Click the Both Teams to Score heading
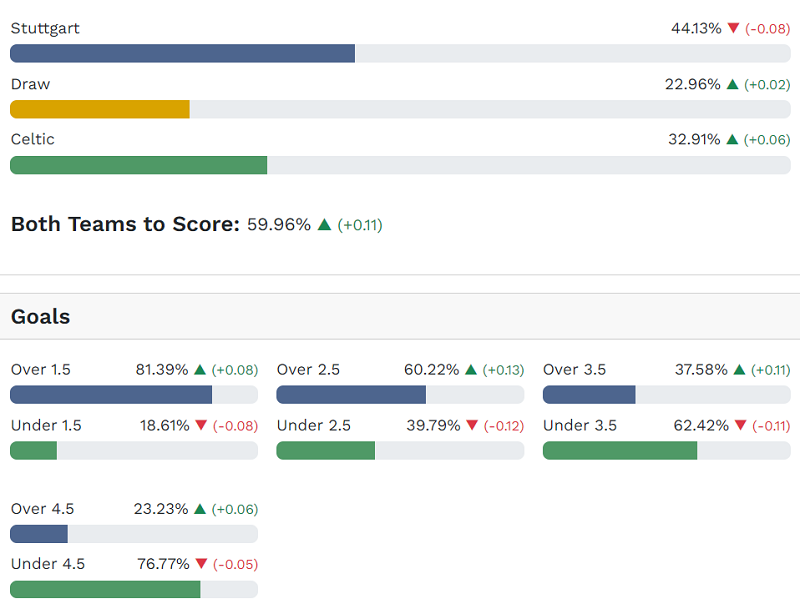The height and width of the screenshot is (609, 800). pos(125,224)
